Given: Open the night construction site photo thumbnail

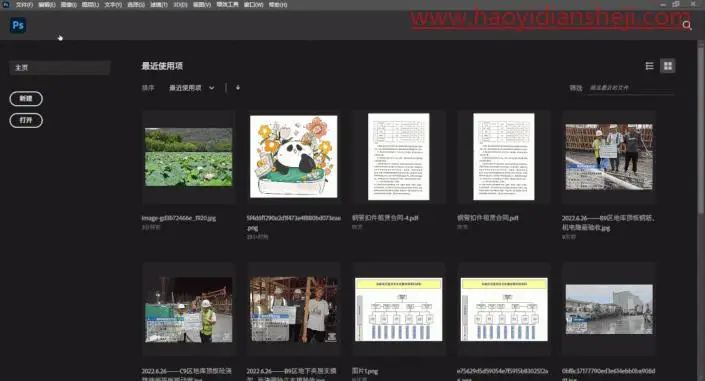Looking at the screenshot, I should pyautogui.click(x=188, y=309).
